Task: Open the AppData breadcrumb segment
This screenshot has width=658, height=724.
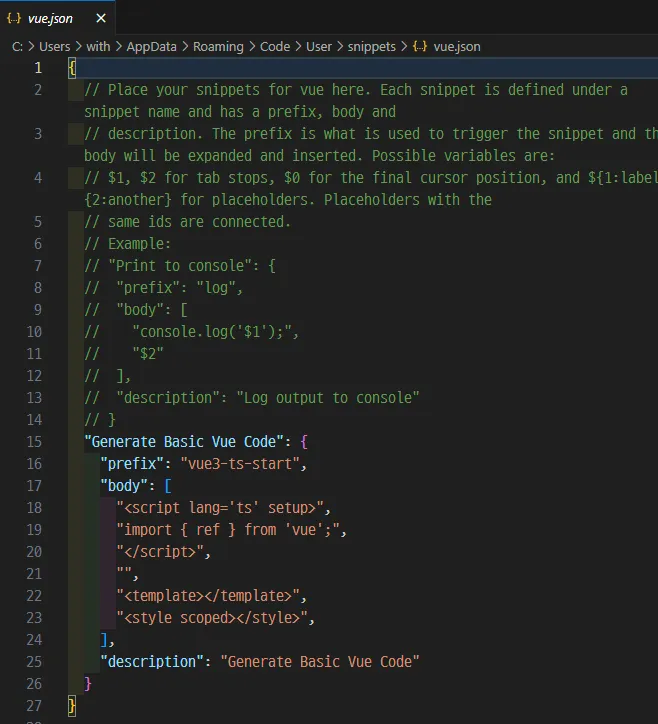Action: coord(151,47)
